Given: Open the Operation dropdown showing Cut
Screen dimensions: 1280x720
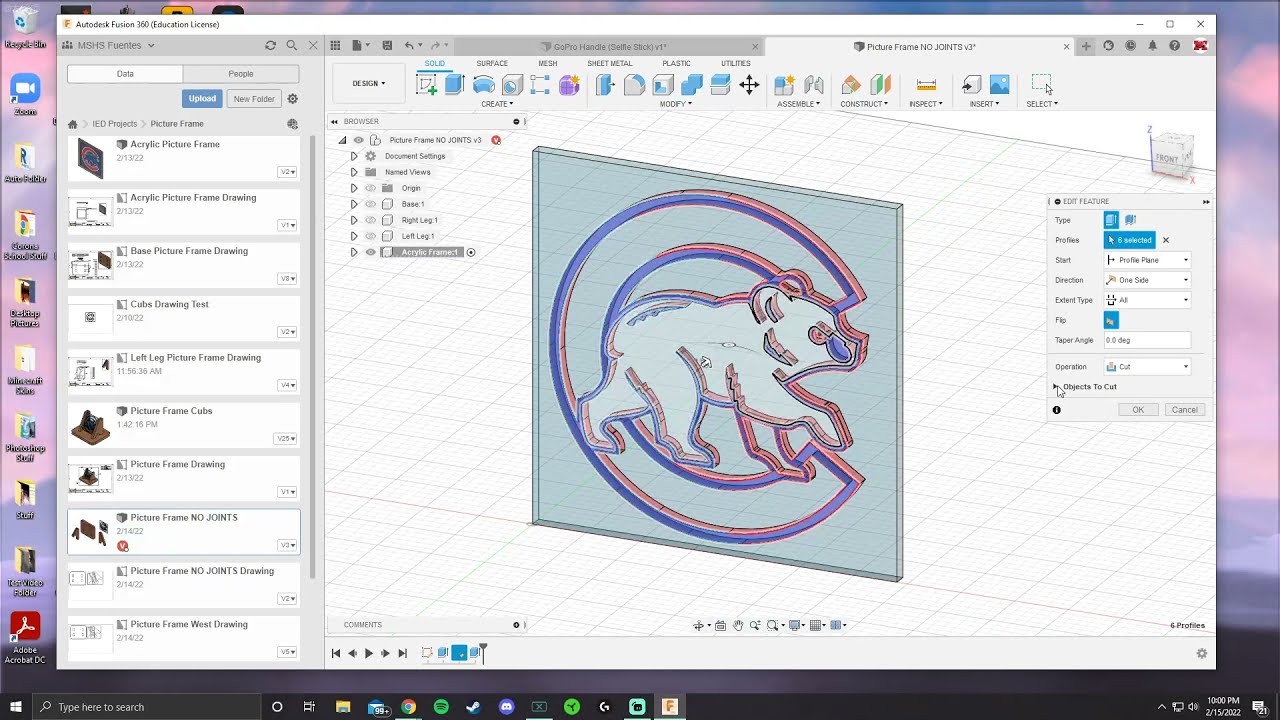Looking at the screenshot, I should tap(1148, 367).
